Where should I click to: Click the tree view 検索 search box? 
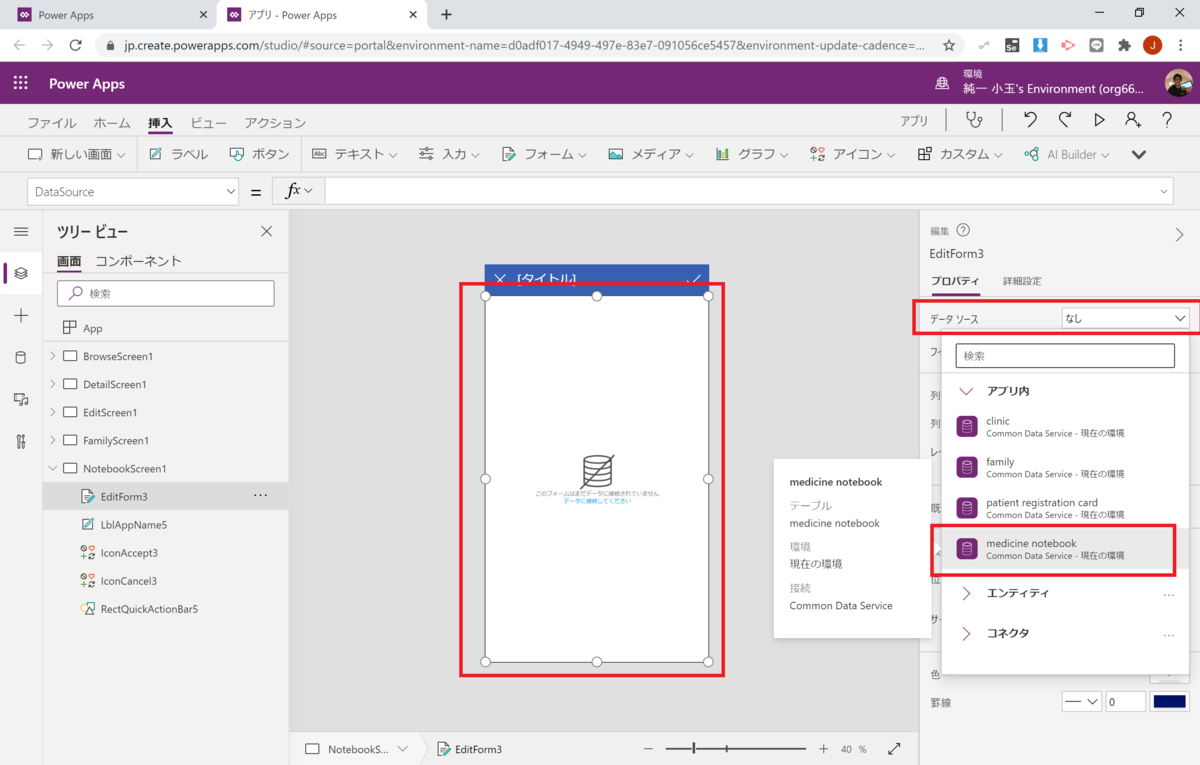click(x=165, y=293)
